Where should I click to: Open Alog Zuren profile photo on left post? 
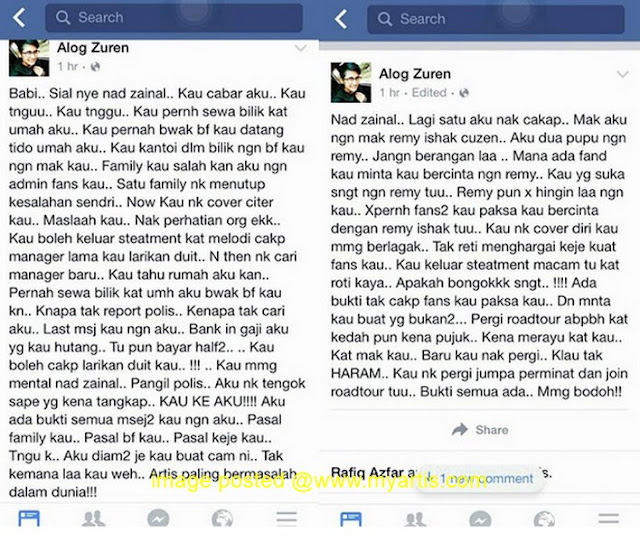[x=29, y=58]
